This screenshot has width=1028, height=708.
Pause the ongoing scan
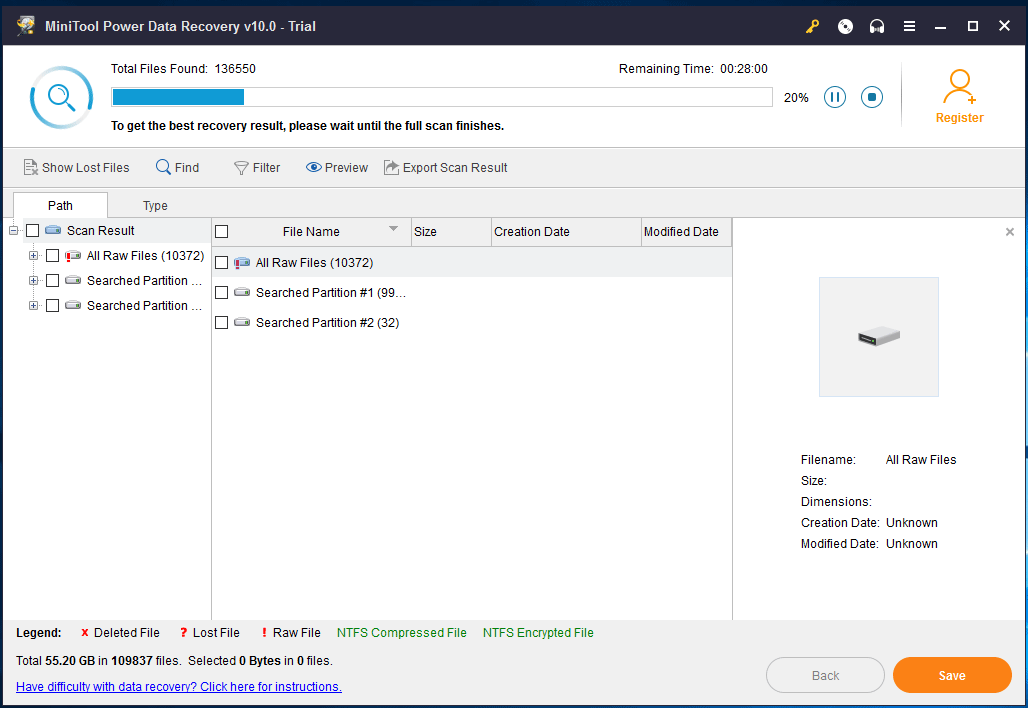[x=835, y=97]
